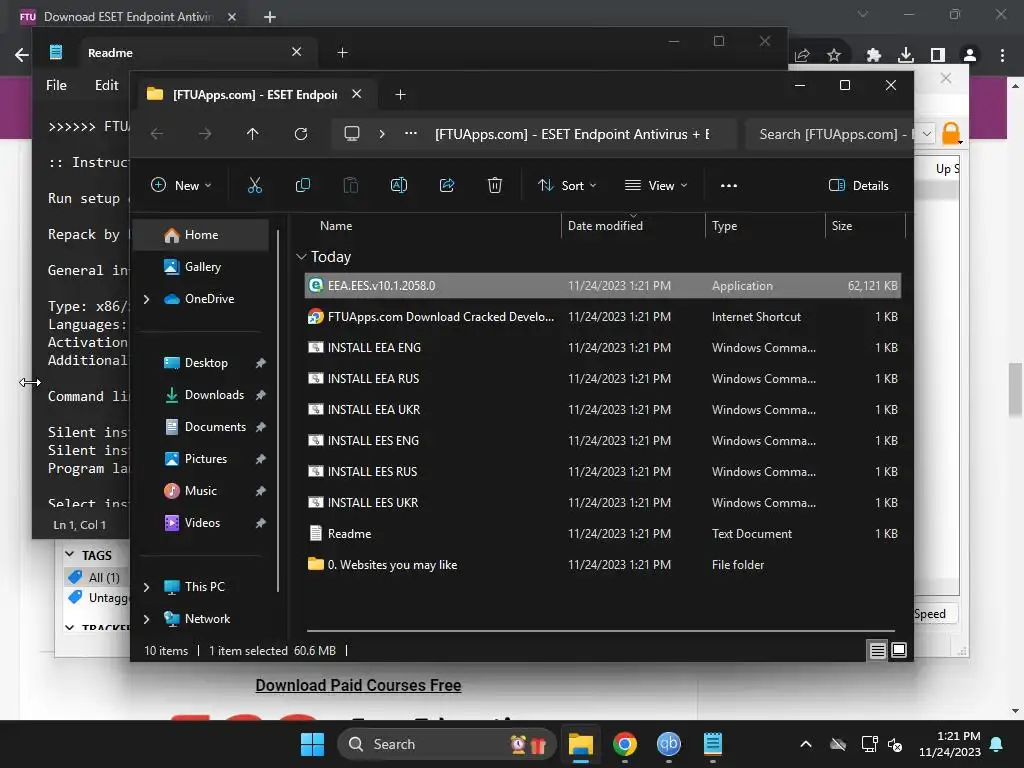Open the View dropdown menu
Screen dimensions: 1024x768
(656, 185)
